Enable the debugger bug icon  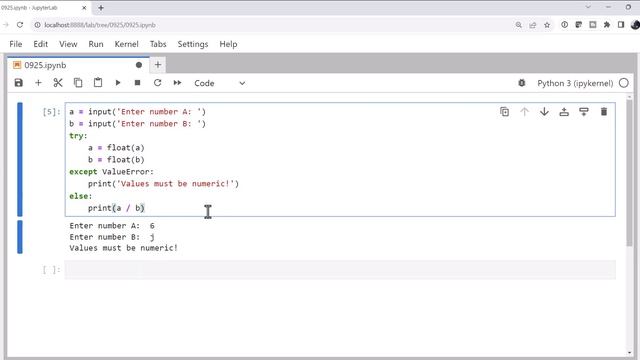pyautogui.click(x=522, y=83)
